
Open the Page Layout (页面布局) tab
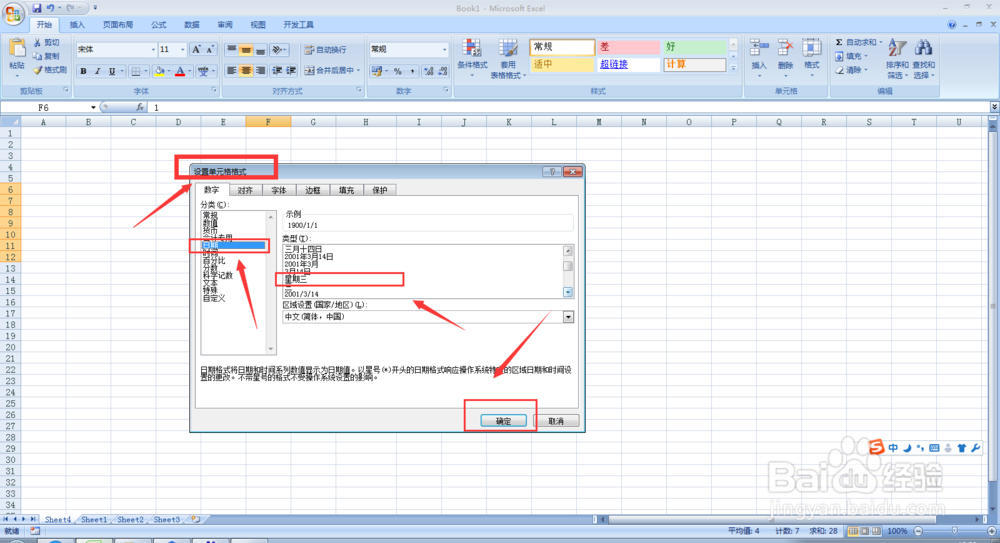point(118,25)
